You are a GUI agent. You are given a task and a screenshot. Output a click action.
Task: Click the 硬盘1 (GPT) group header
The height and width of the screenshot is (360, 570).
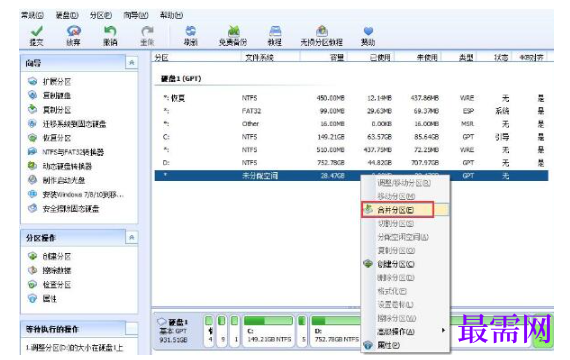pyautogui.click(x=181, y=79)
